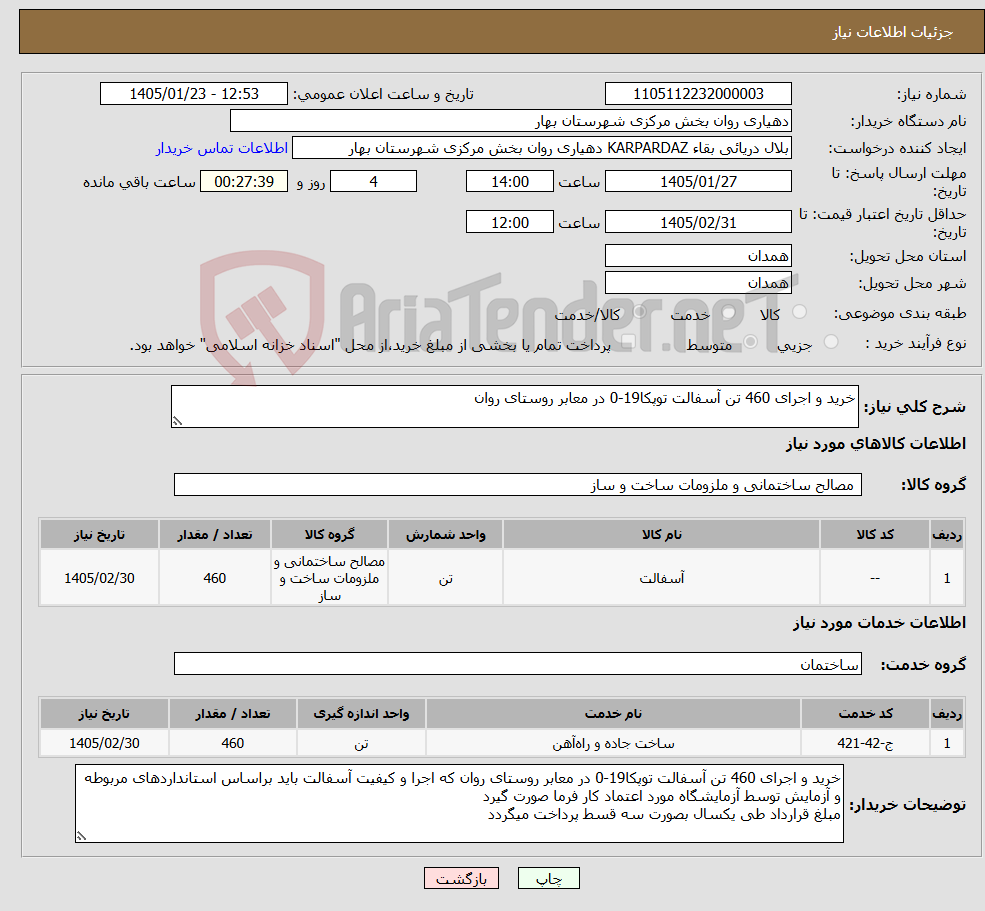Click the آسفالت goods name cell
985x911 pixels.
(x=661, y=578)
